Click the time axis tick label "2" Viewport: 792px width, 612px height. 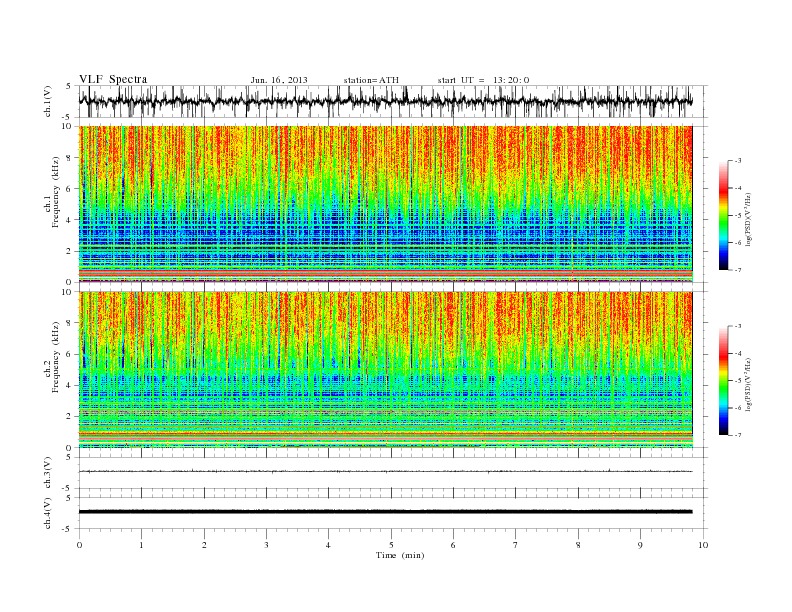pyautogui.click(x=204, y=545)
